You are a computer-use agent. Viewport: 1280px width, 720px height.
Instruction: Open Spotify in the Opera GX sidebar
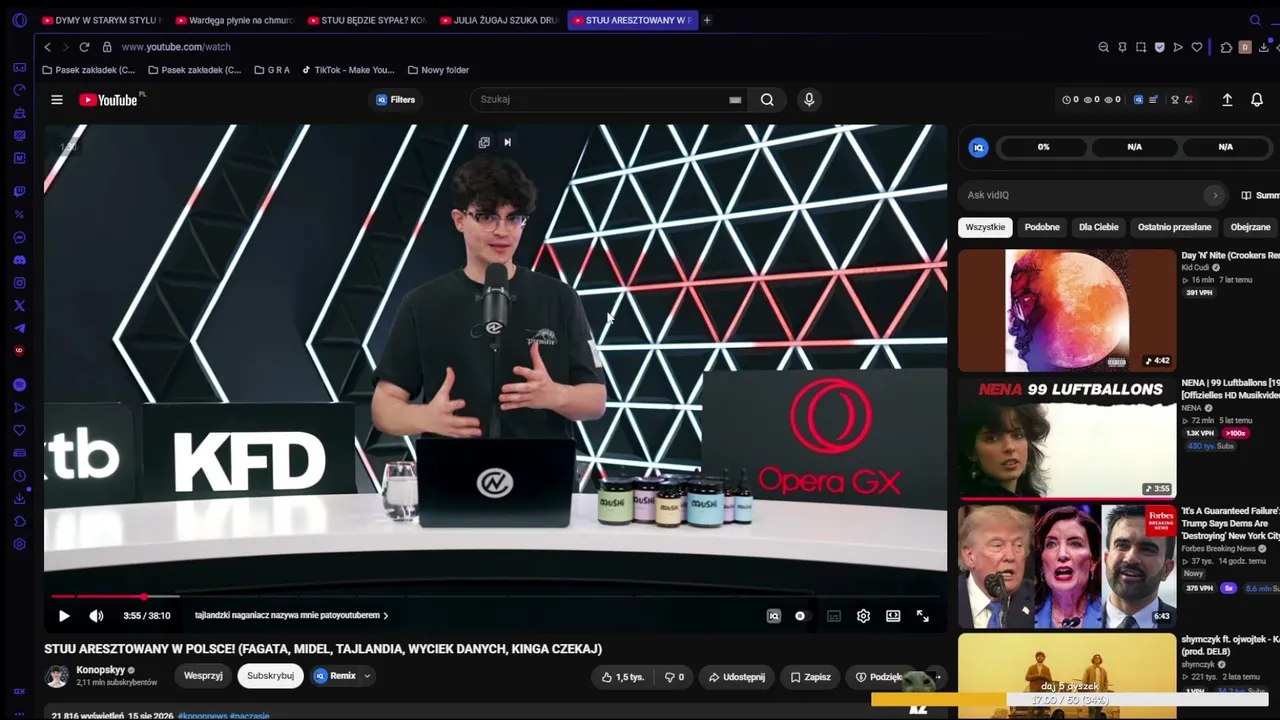coord(19,385)
